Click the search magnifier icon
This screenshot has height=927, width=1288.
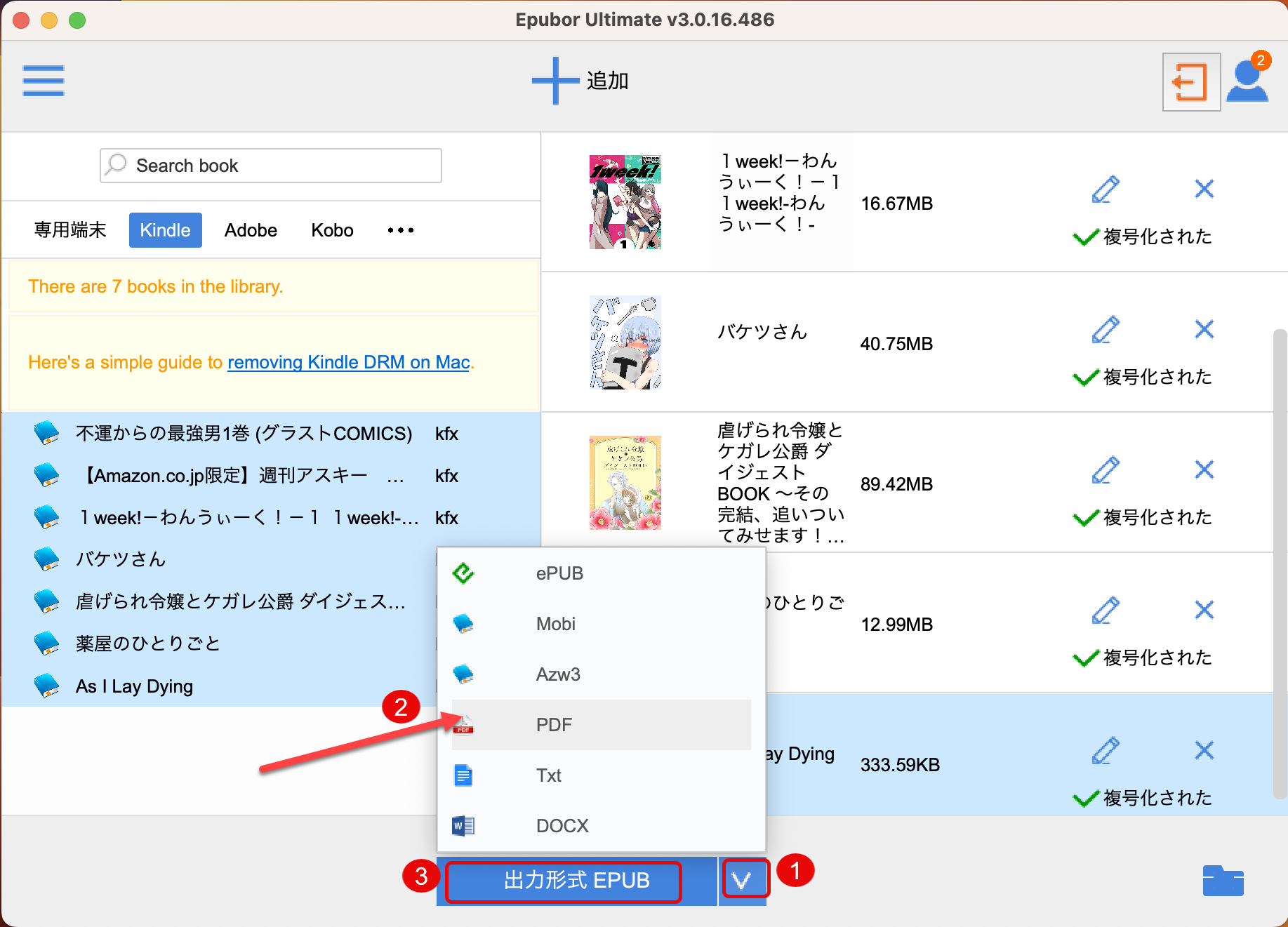(x=116, y=164)
